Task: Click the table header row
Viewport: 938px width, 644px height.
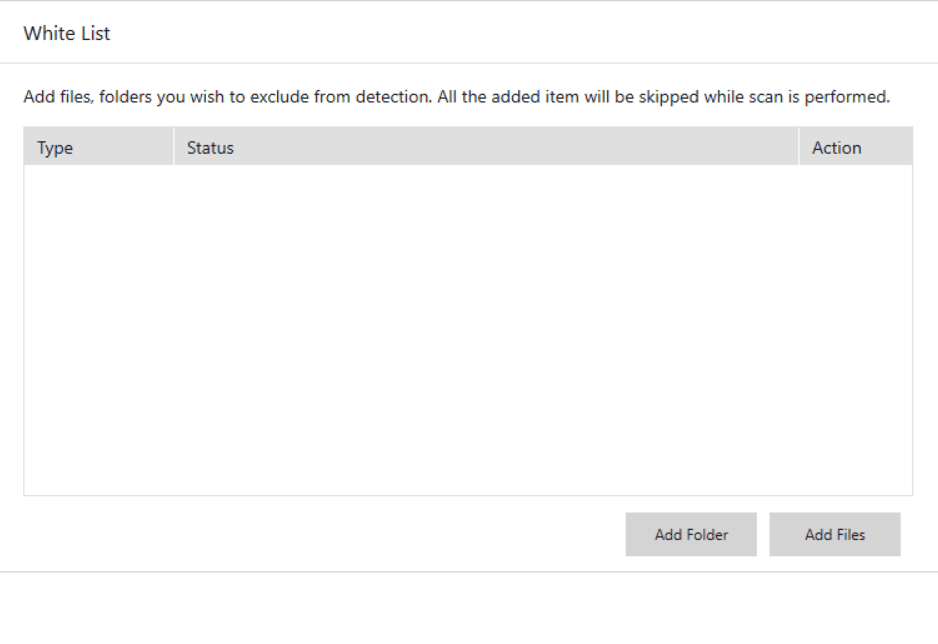Action: click(x=470, y=147)
